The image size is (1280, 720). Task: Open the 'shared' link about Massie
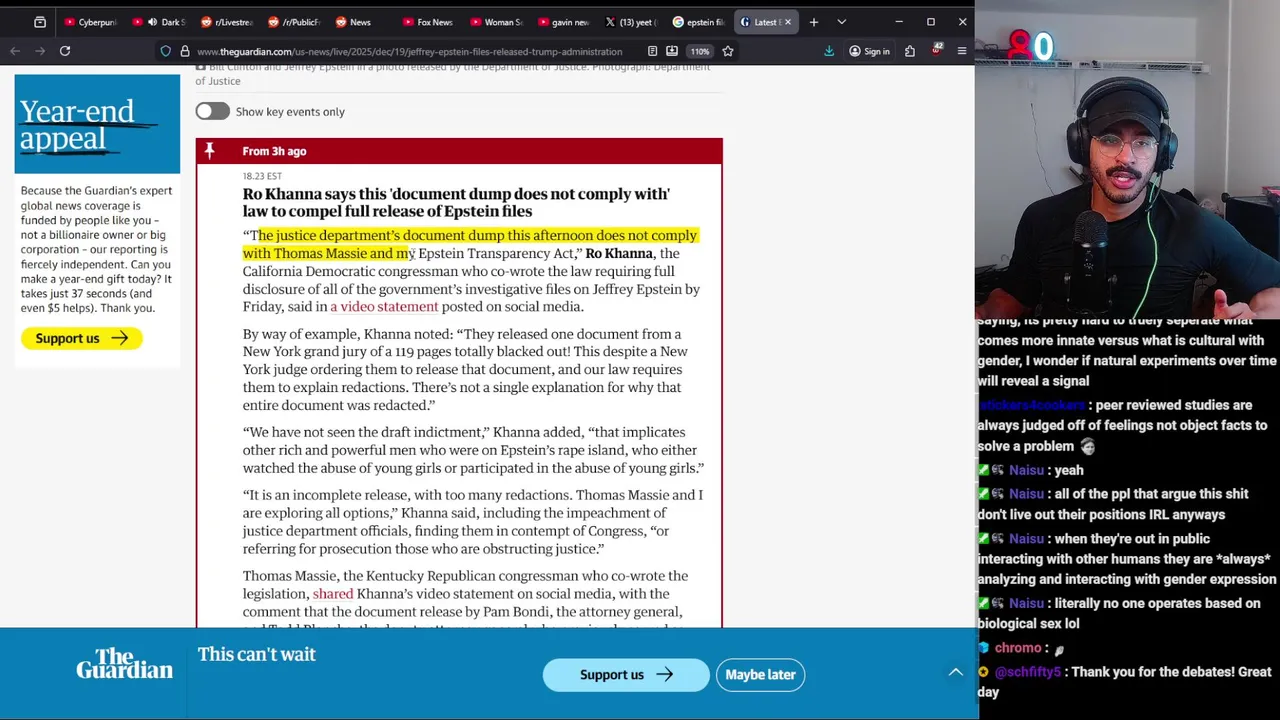tap(333, 594)
